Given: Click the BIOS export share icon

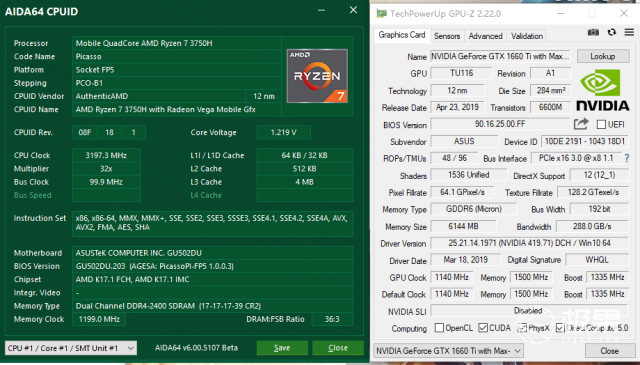Looking at the screenshot, I should click(x=581, y=124).
